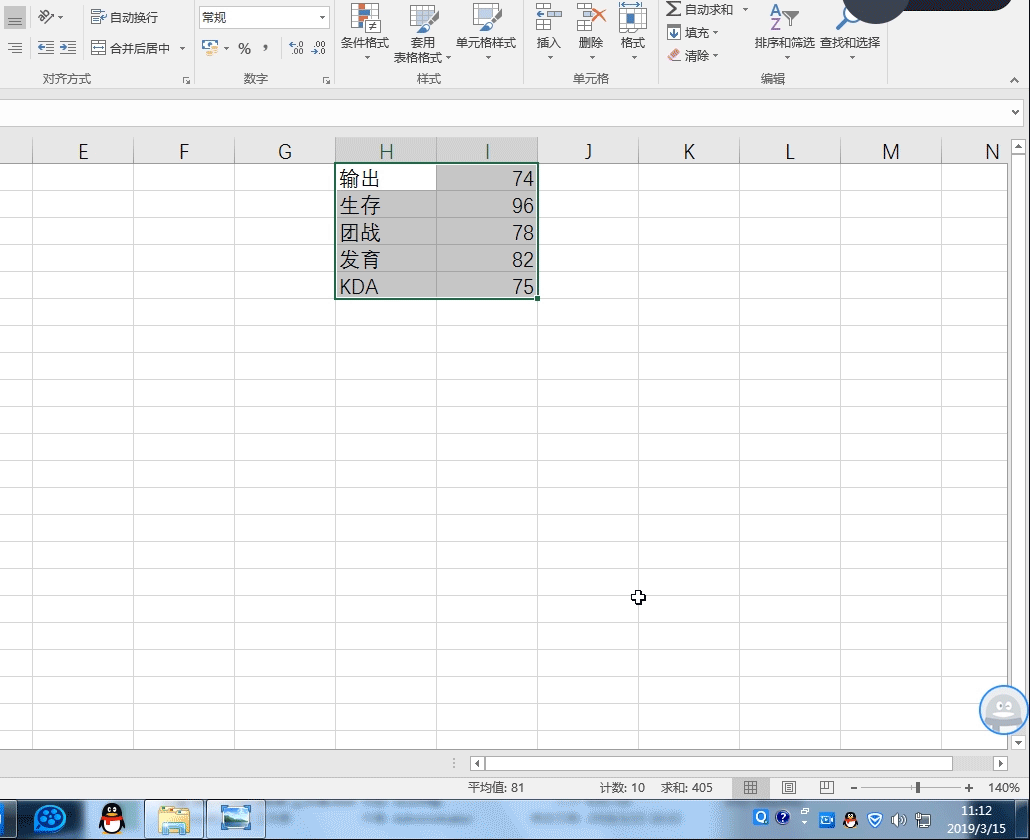Open Cell Styles (单元格样式) gallery
Viewport: 1030px width, 840px height.
[x=486, y=32]
